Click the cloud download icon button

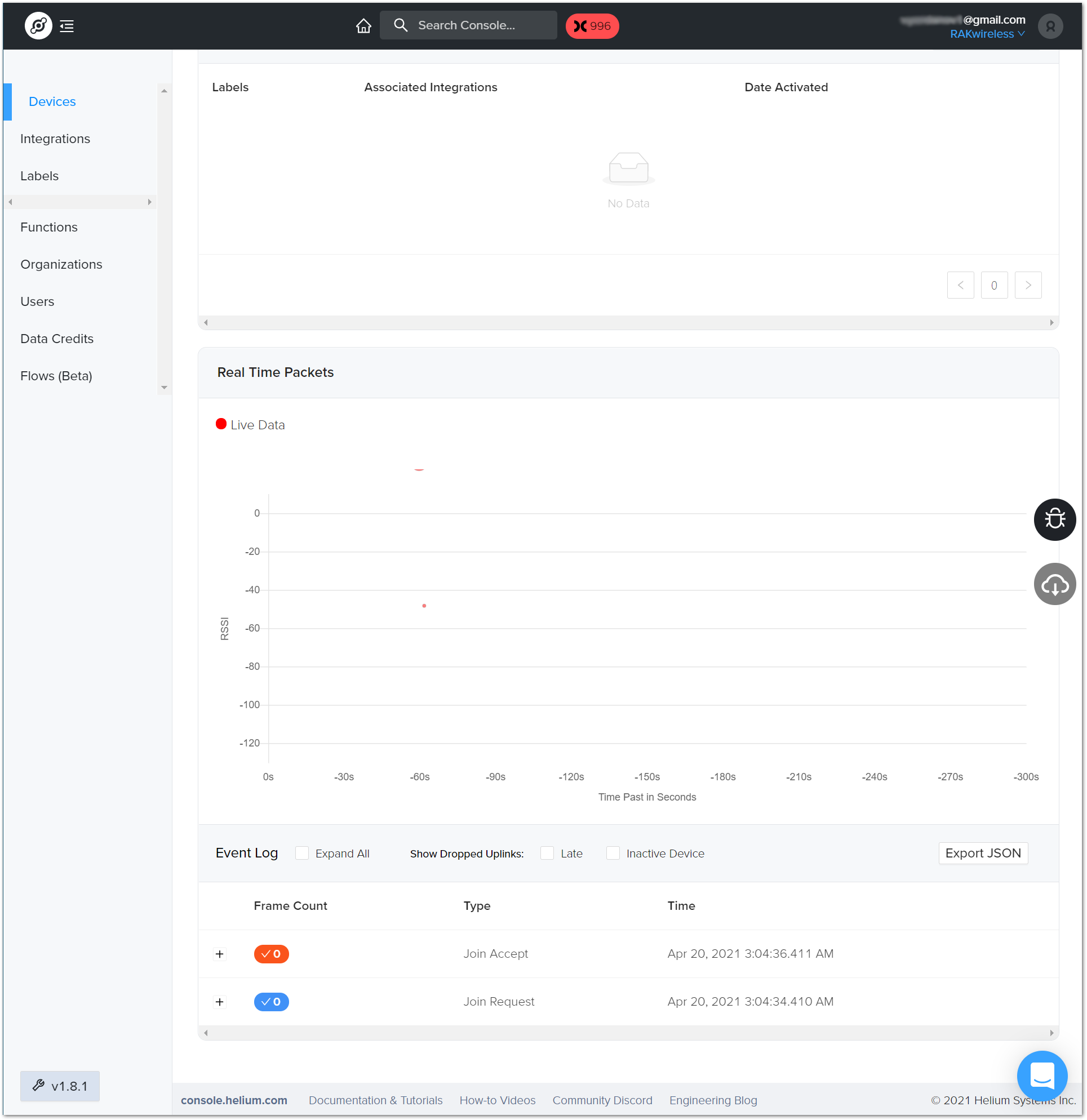(x=1054, y=584)
